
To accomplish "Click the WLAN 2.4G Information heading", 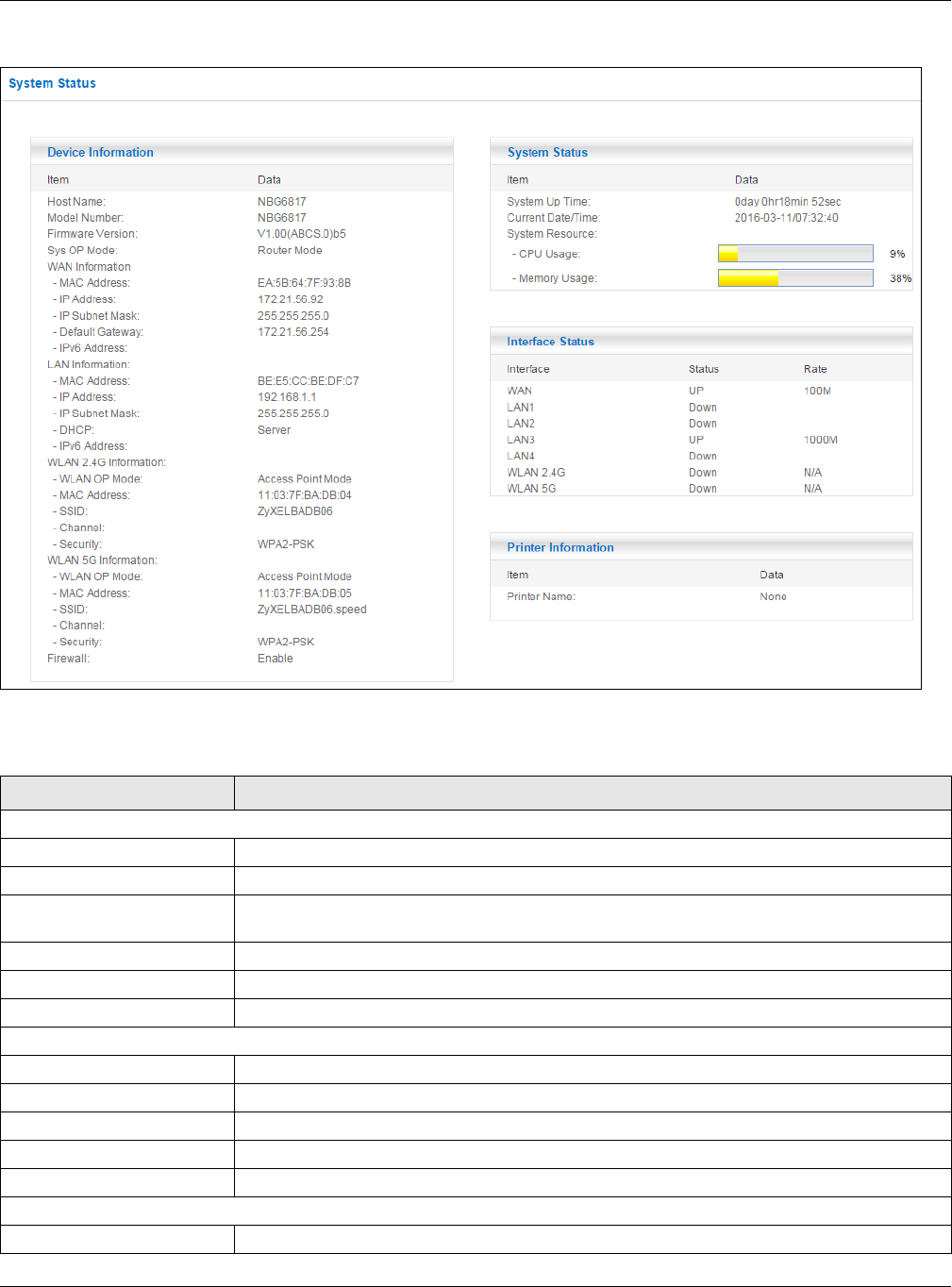I will click(x=107, y=462).
